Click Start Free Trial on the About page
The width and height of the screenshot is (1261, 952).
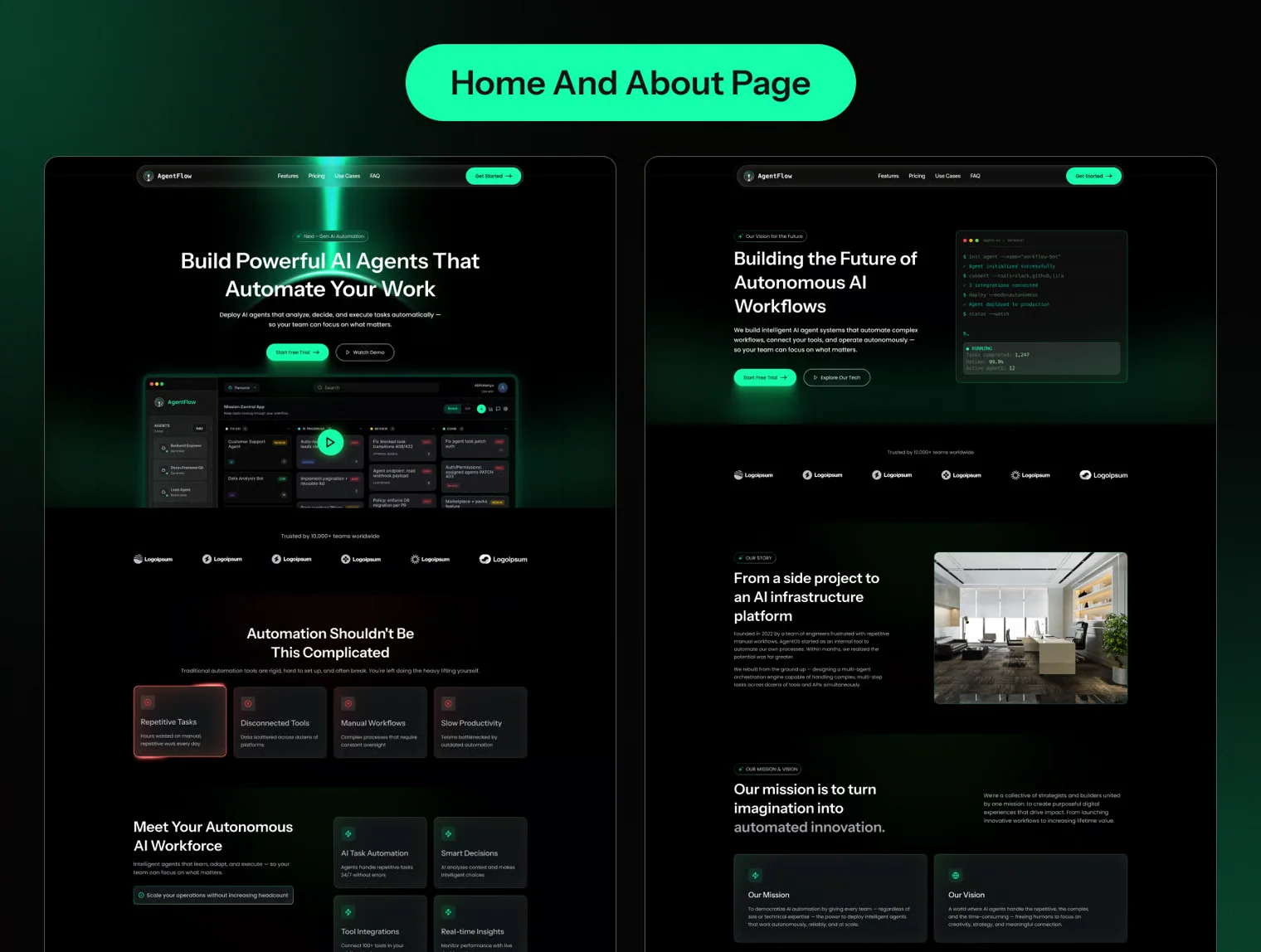tap(765, 377)
